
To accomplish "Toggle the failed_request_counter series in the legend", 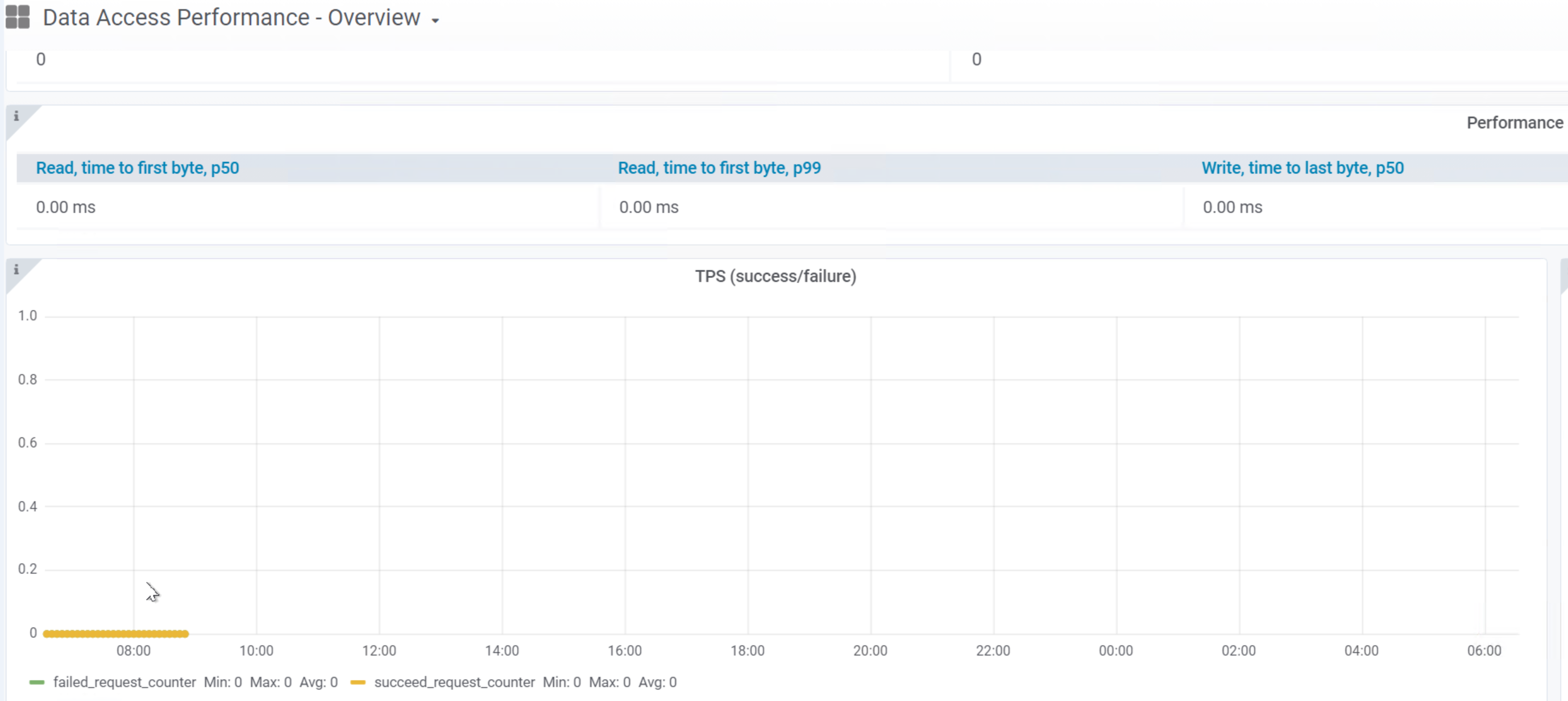I will 125,682.
